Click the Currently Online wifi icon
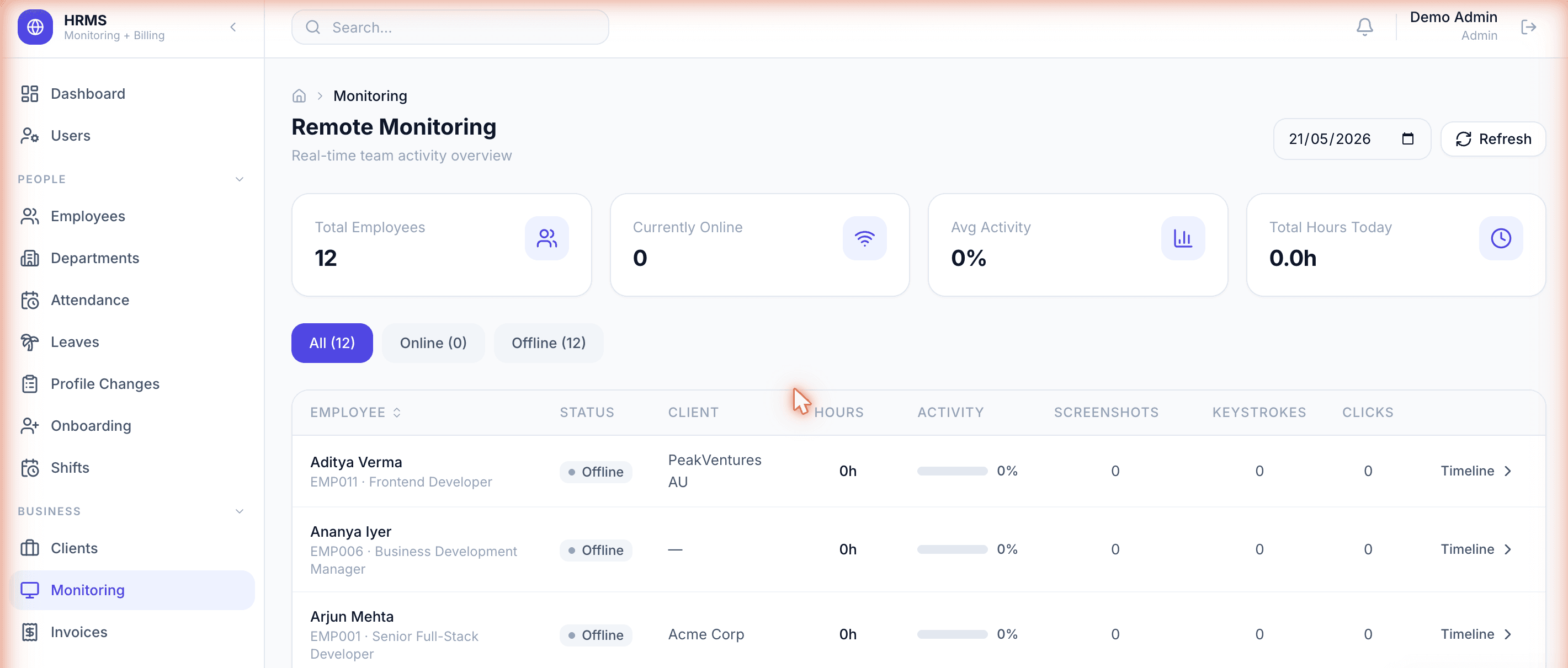 (x=864, y=238)
